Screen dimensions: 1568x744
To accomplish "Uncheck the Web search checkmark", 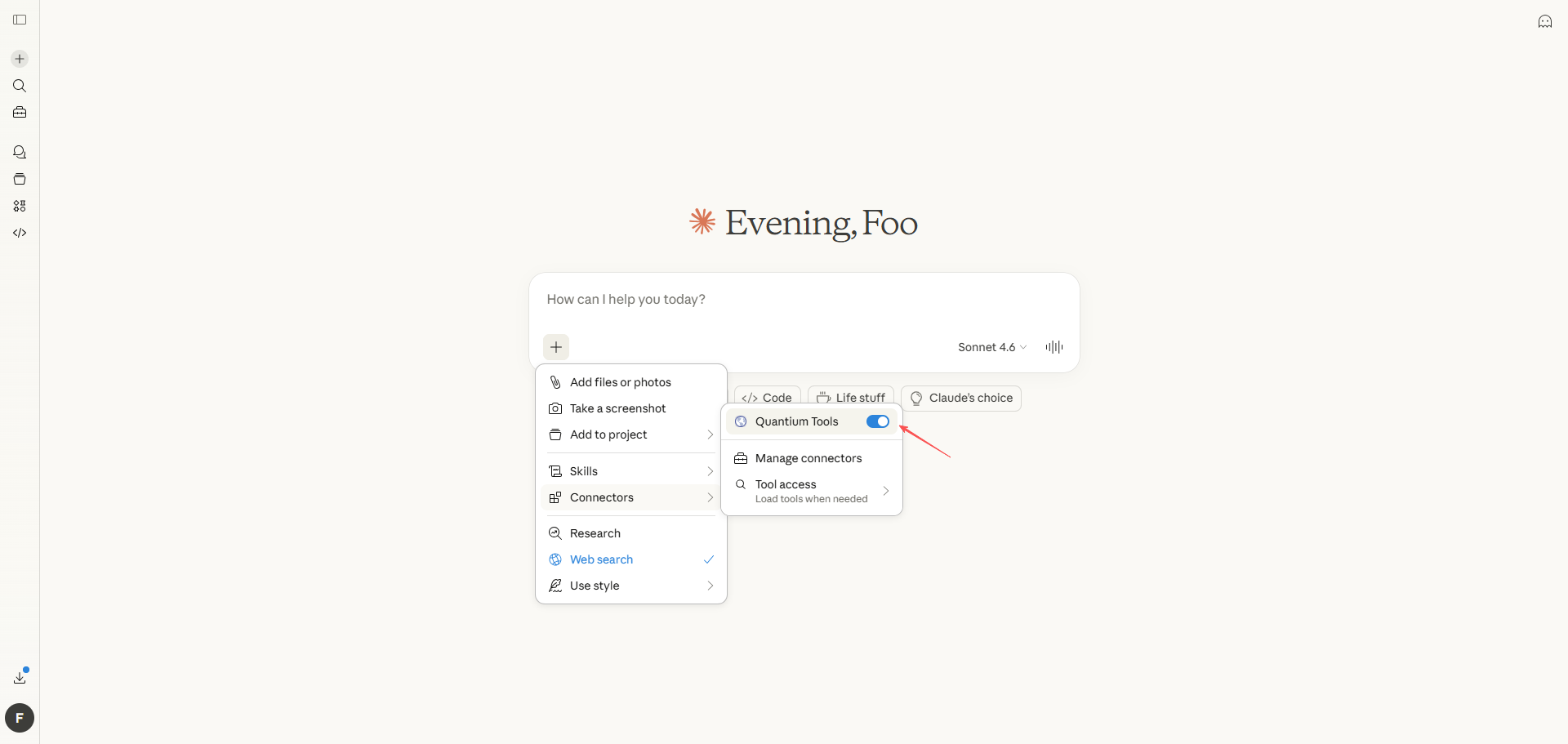I will pyautogui.click(x=709, y=559).
